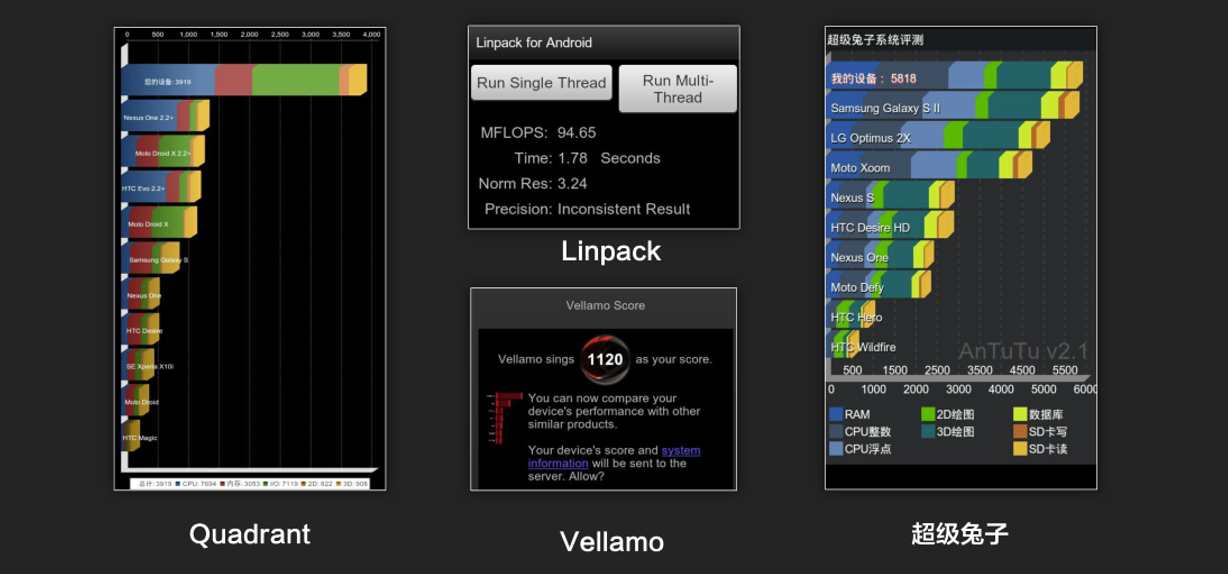This screenshot has width=1228, height=574.
Task: Click the Time: 1.78 Seconds result
Action: [587, 158]
